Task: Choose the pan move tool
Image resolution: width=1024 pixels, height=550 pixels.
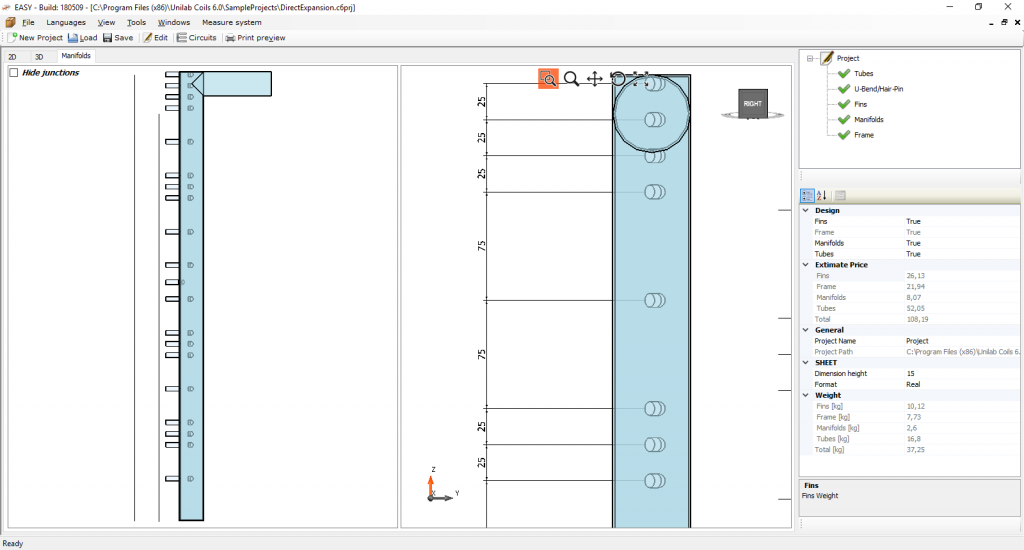Action: (594, 79)
